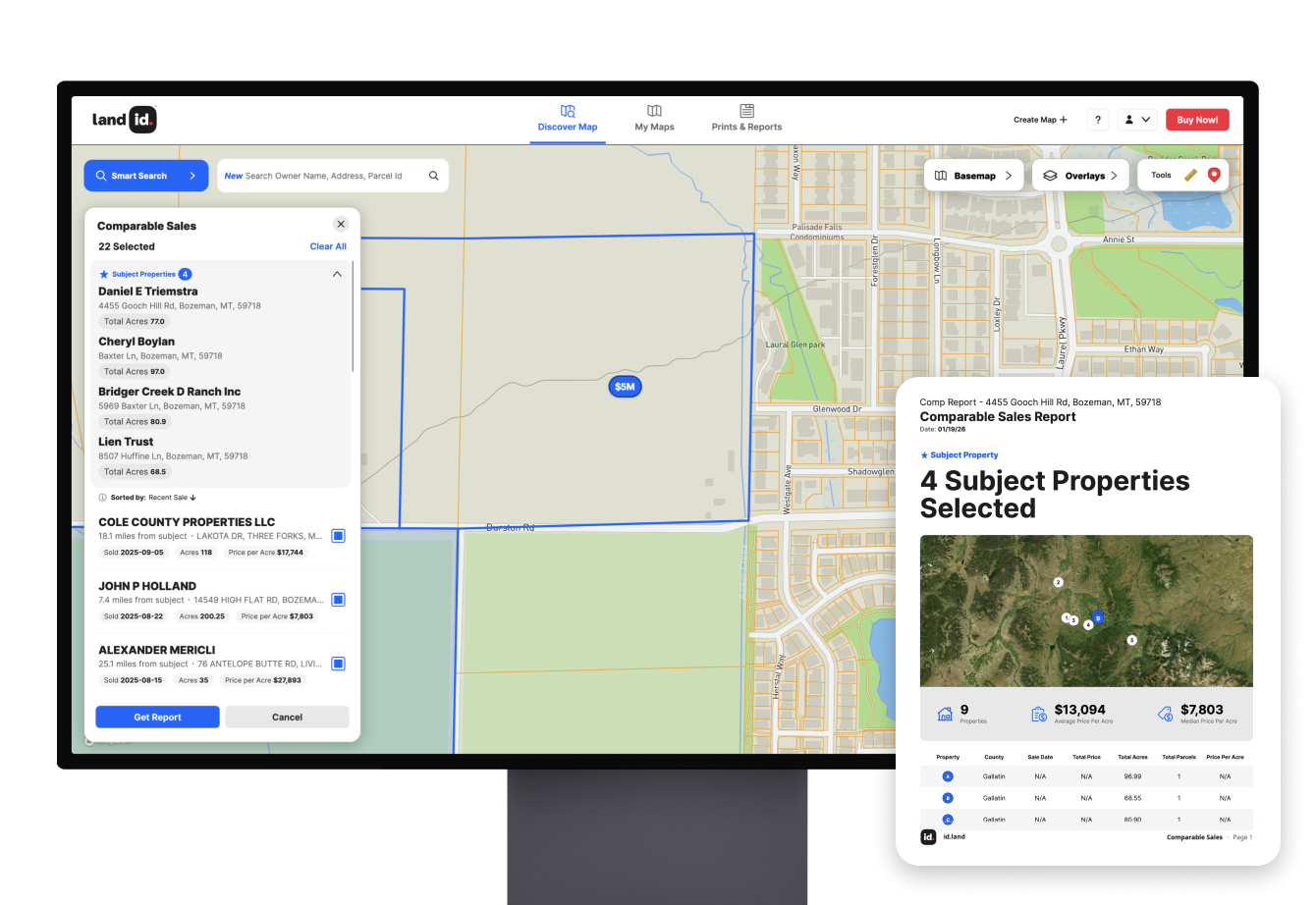Click the info icon beside Sorted by
This screenshot has width=1316, height=905.
103,498
